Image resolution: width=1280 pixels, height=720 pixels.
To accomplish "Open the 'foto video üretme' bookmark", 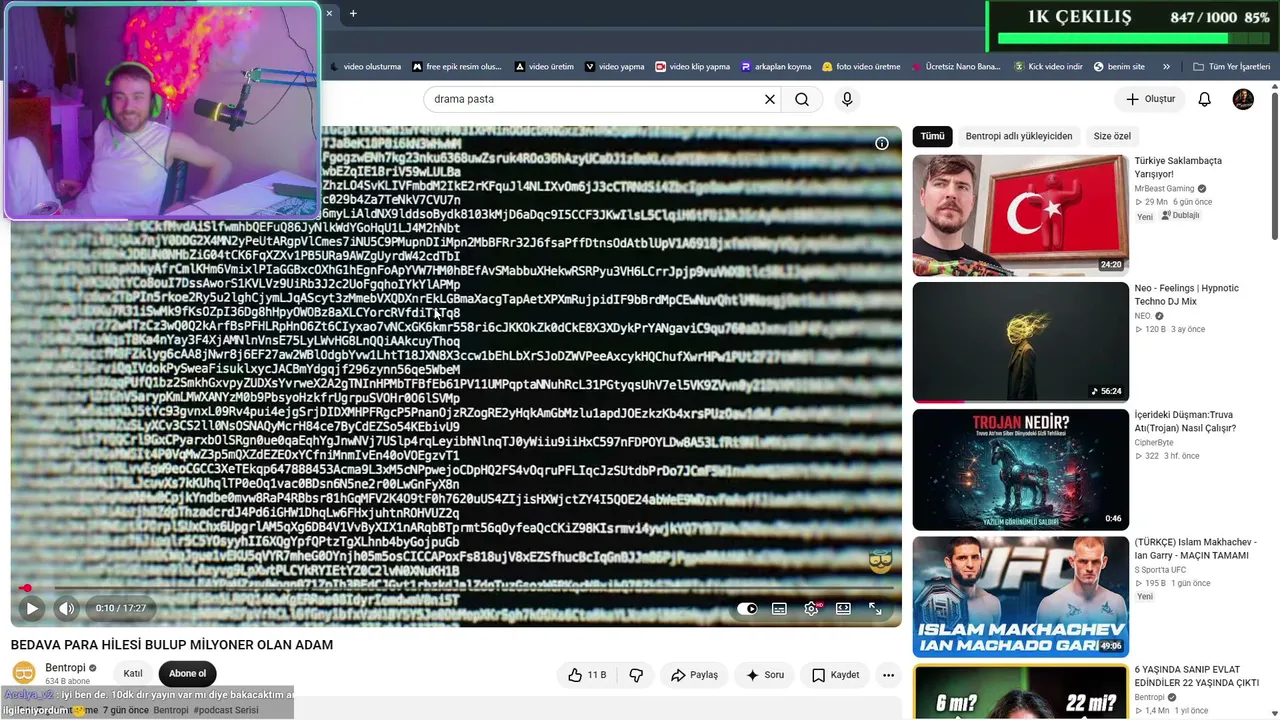I will pos(861,67).
